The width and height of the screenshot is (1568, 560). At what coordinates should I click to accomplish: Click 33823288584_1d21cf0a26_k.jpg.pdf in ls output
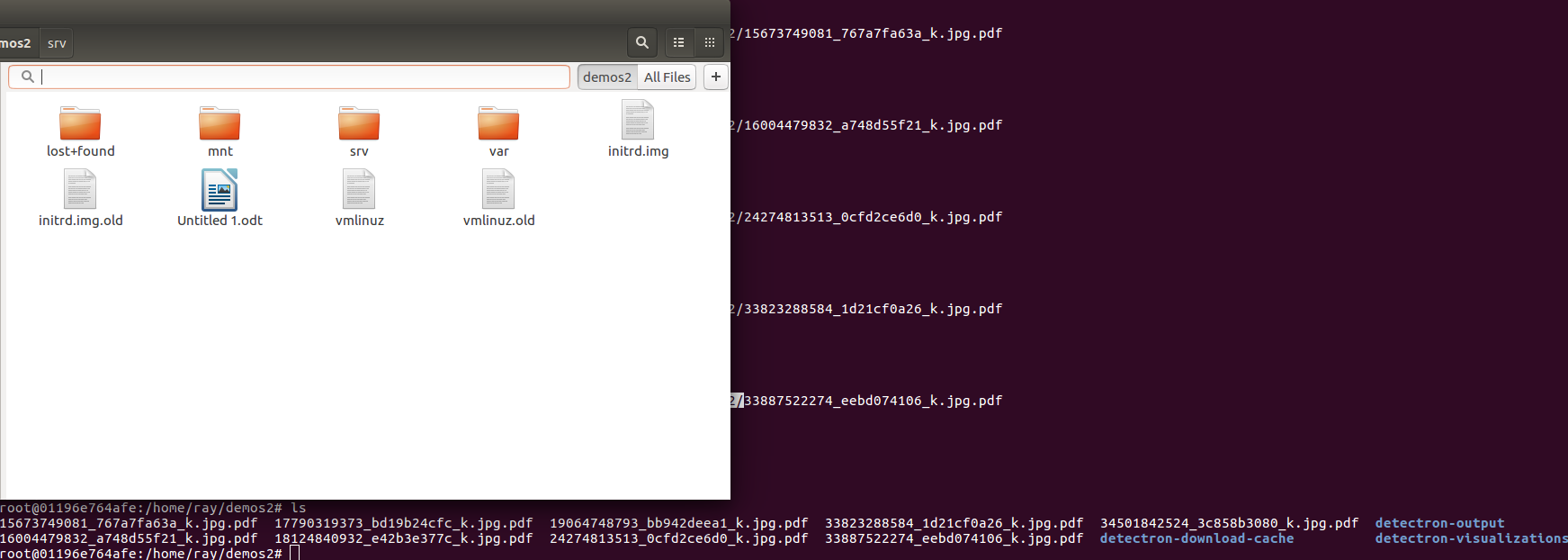point(954,523)
